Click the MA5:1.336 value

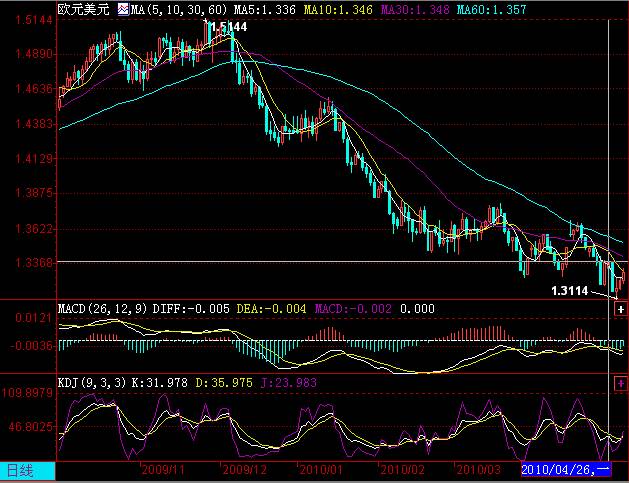click(265, 10)
